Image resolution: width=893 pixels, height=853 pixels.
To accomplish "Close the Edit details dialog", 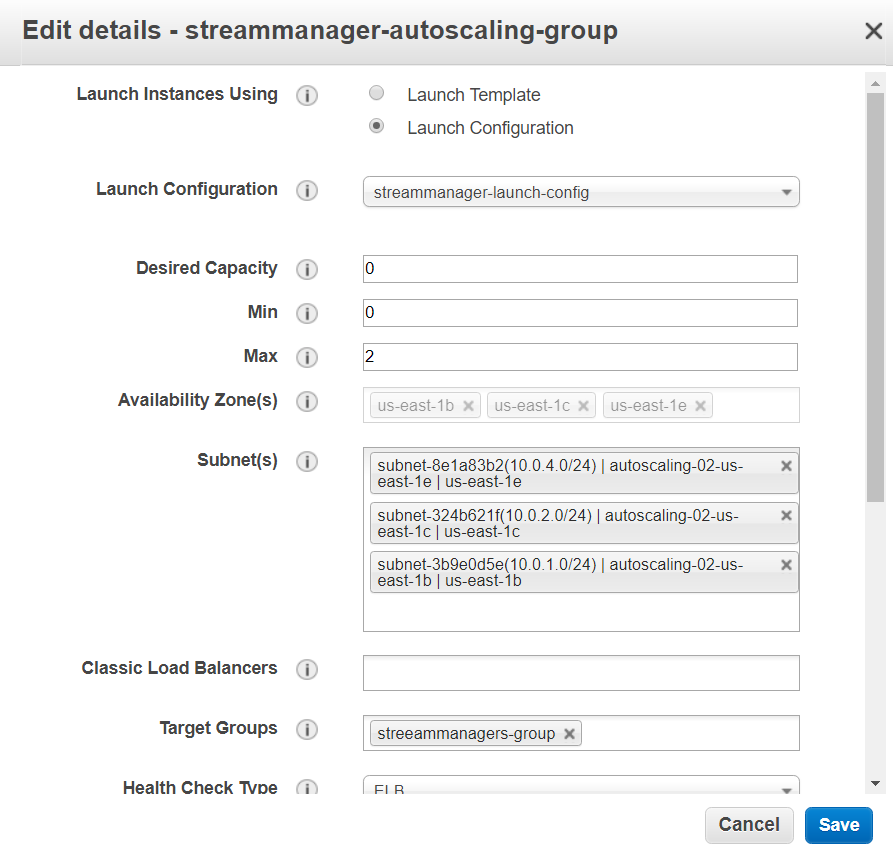I will 873,31.
